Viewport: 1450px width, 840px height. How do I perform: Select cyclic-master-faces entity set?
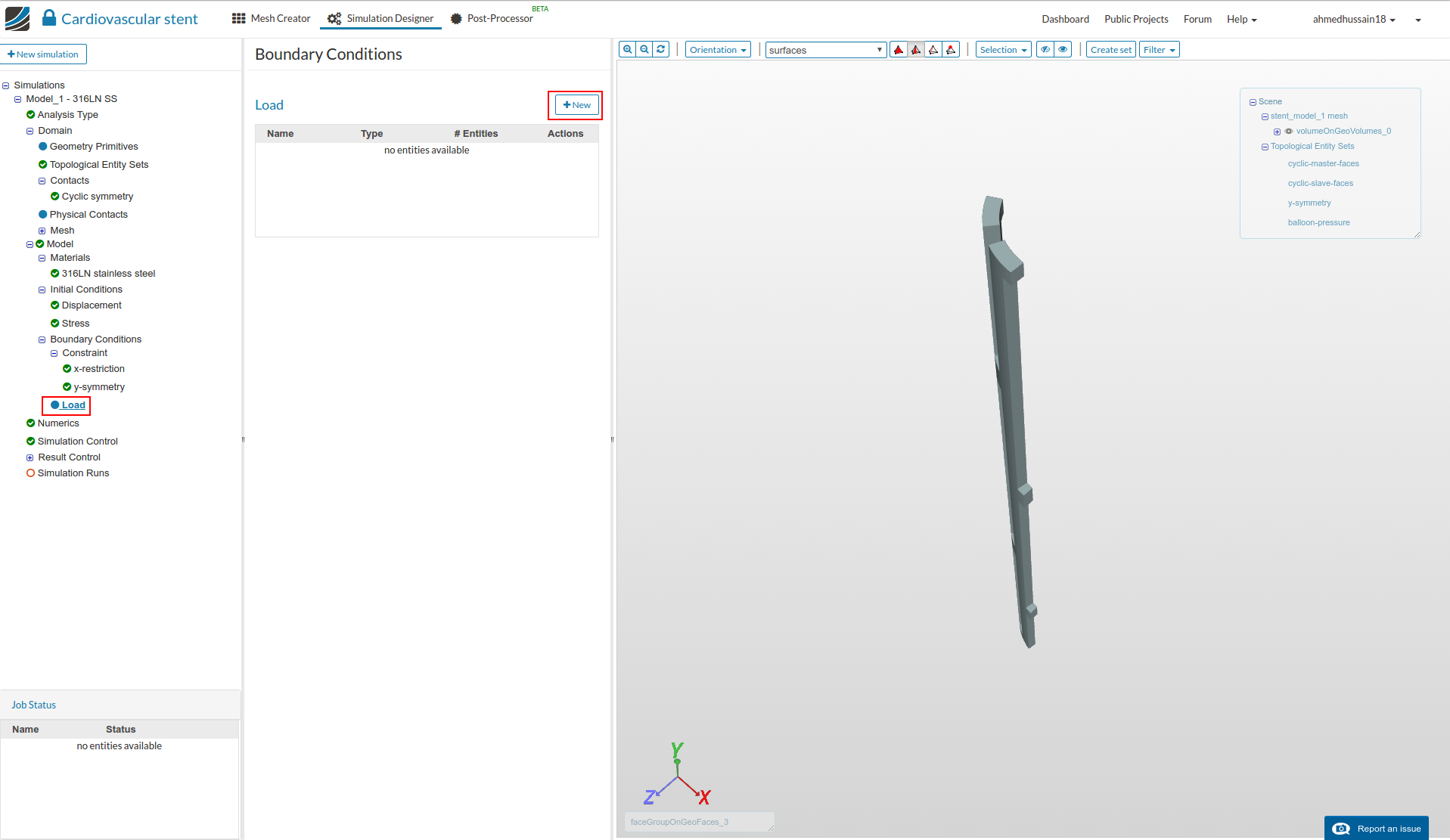[1323, 164]
